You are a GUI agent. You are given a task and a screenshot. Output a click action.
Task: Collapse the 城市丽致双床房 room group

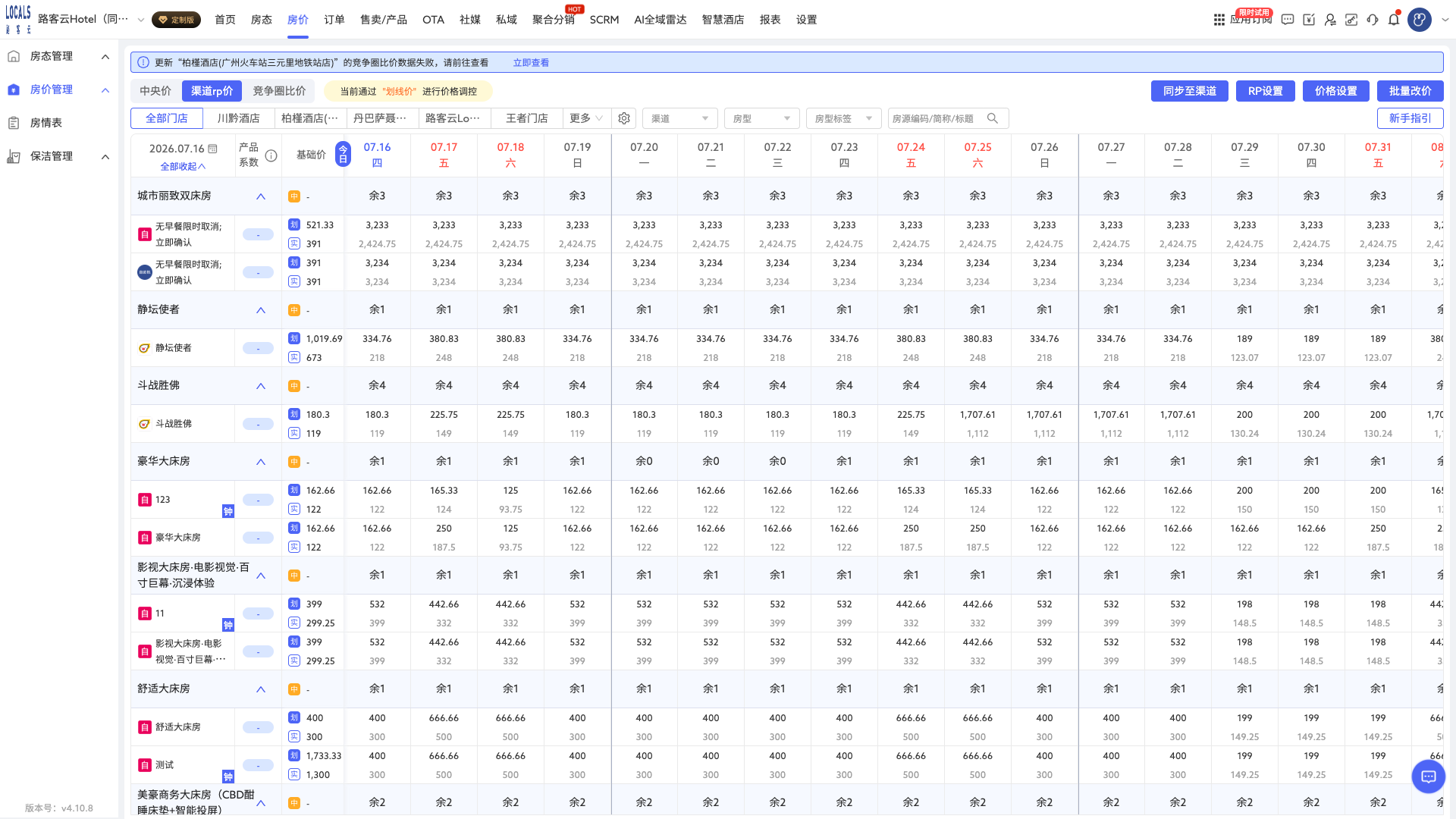pos(261,196)
